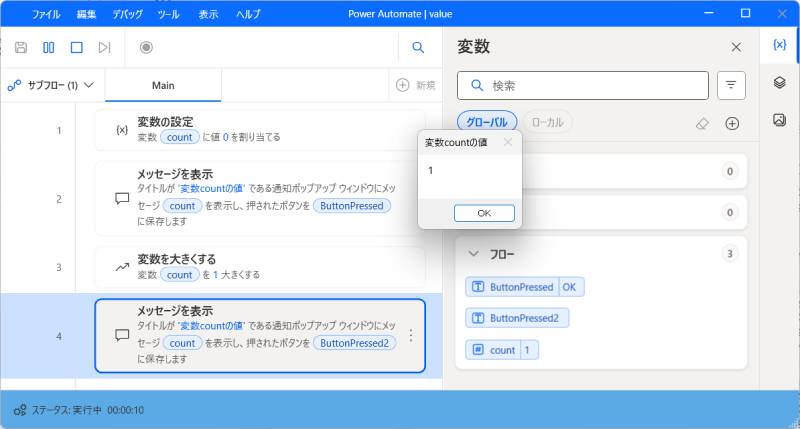Image resolution: width=800 pixels, height=429 pixels.
Task: Select the グローバル filter pill
Action: 487,122
